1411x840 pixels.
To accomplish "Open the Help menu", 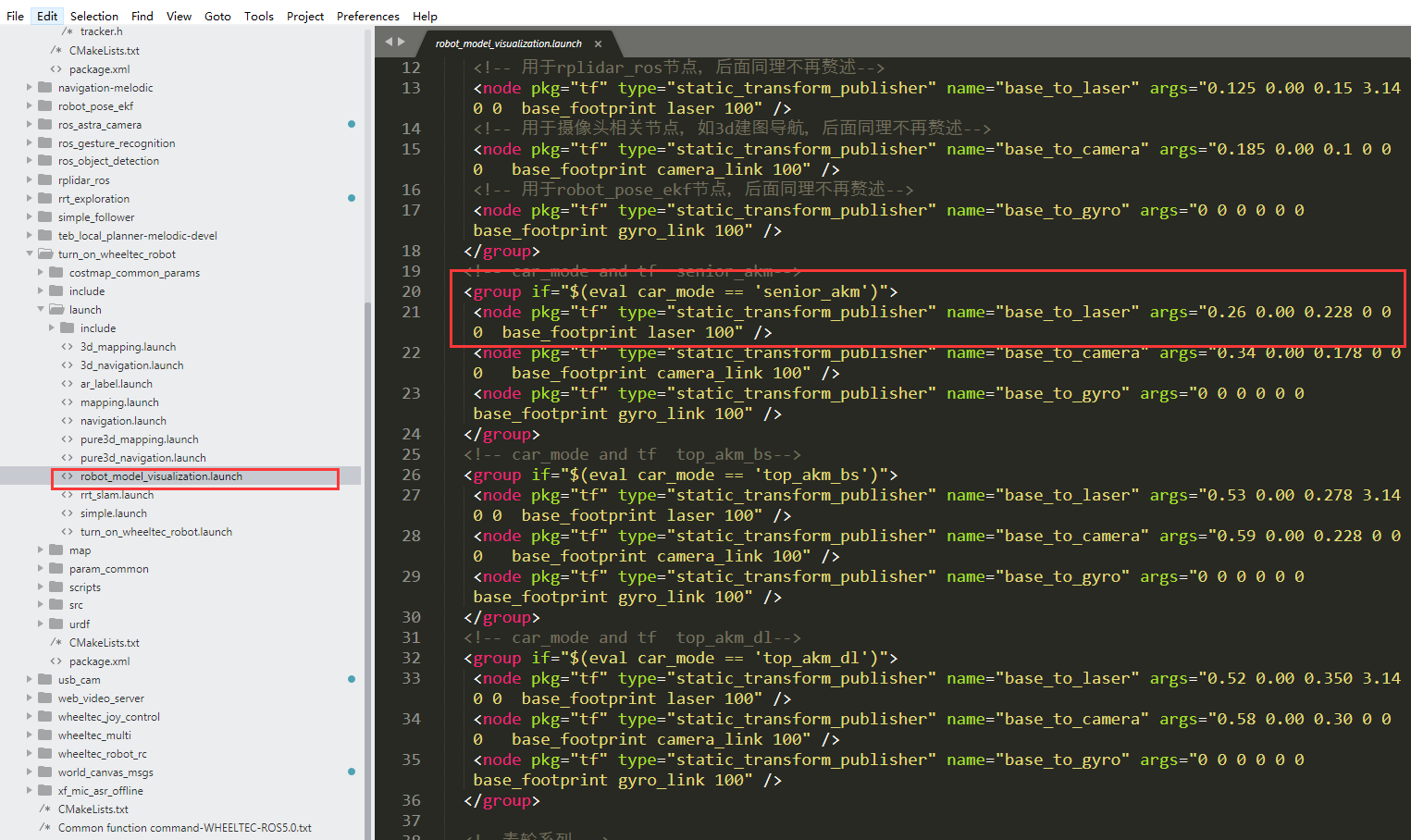I will (x=425, y=16).
